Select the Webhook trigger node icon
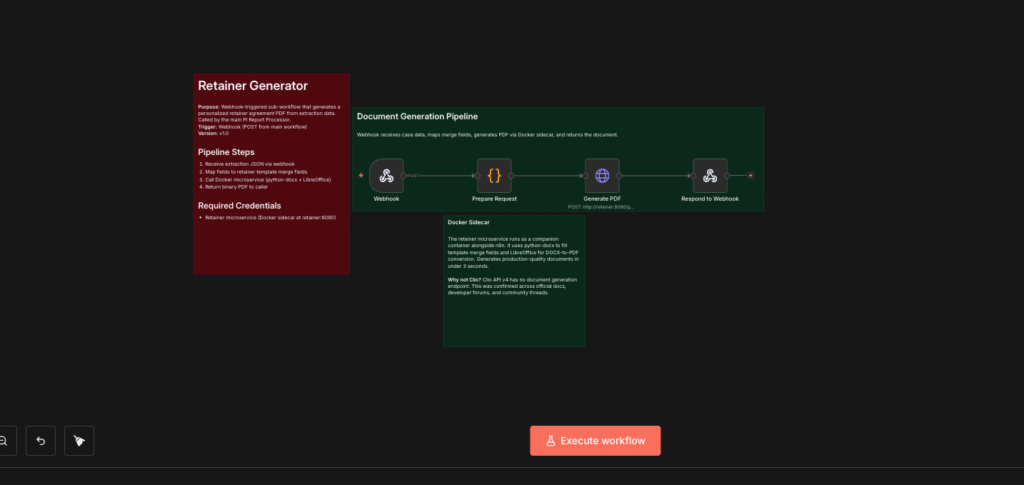 click(x=386, y=176)
